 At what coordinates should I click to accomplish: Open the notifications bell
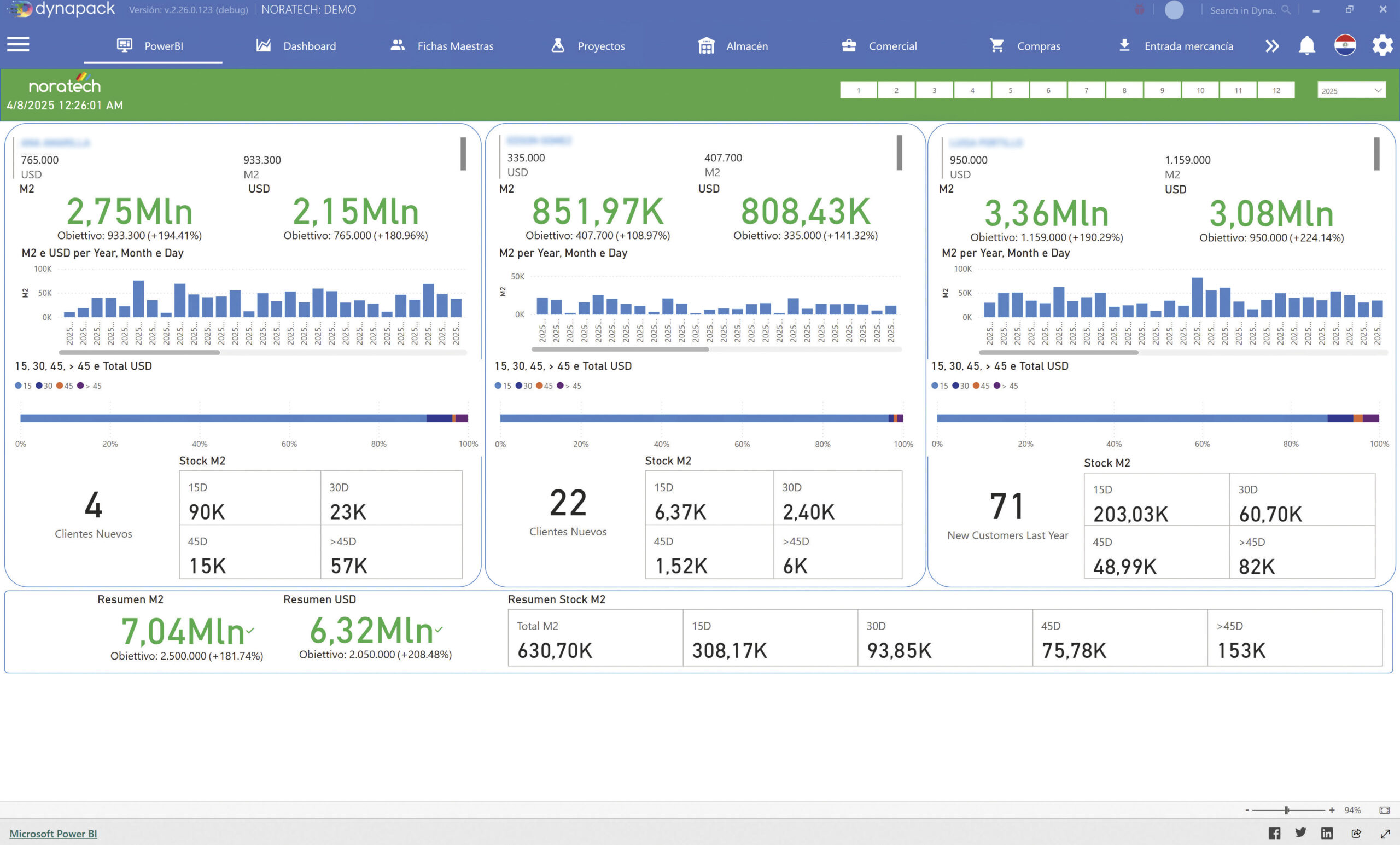tap(1307, 45)
